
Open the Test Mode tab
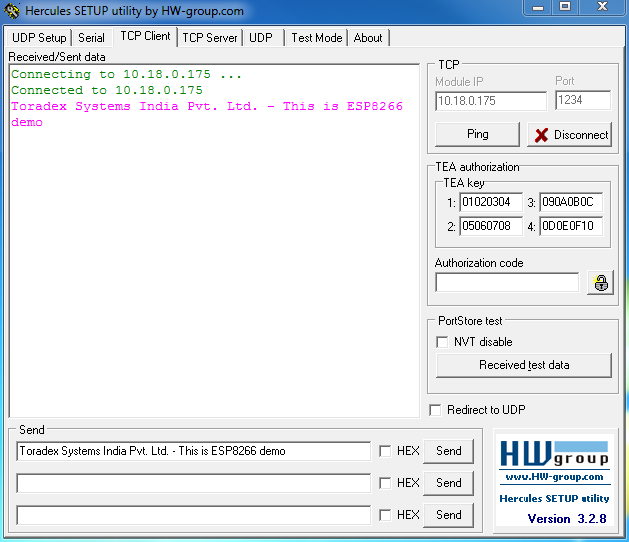point(316,38)
